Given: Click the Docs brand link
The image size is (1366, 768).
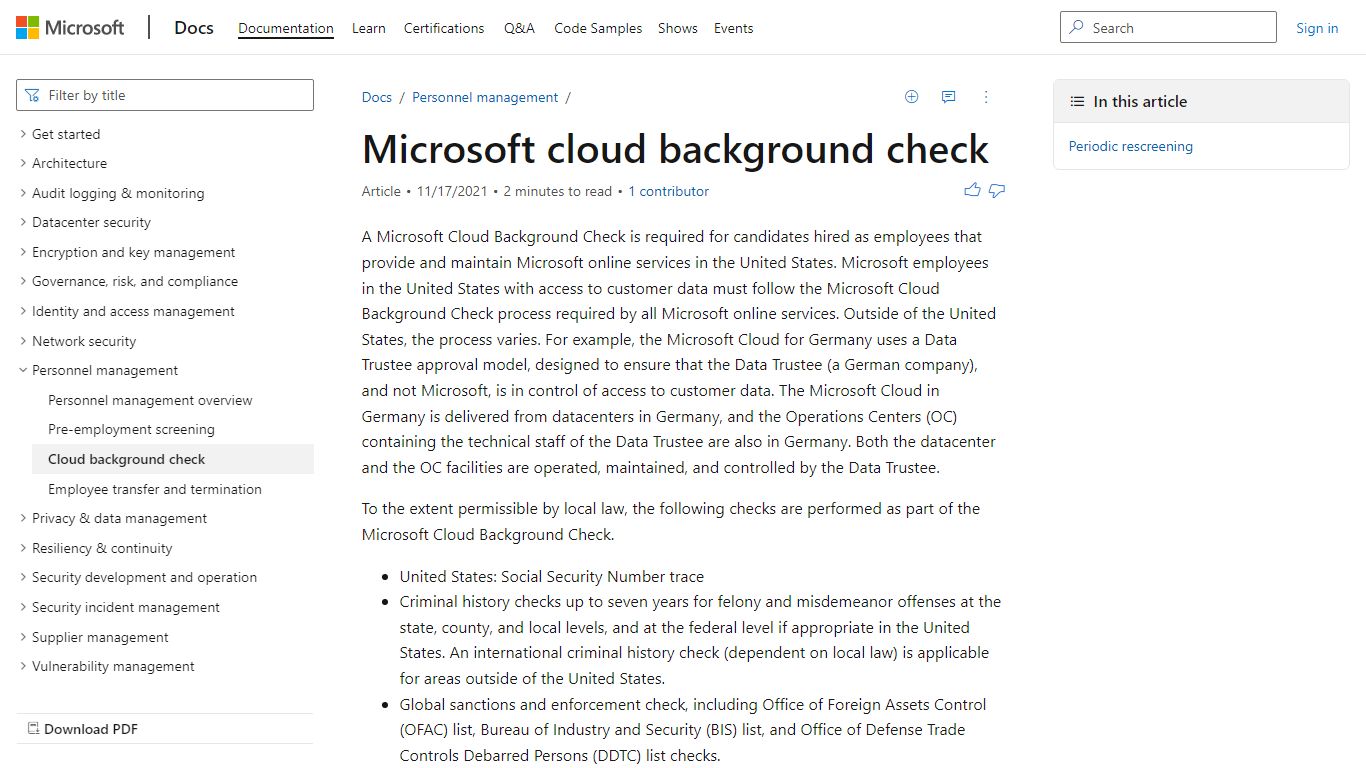Looking at the screenshot, I should tap(194, 28).
